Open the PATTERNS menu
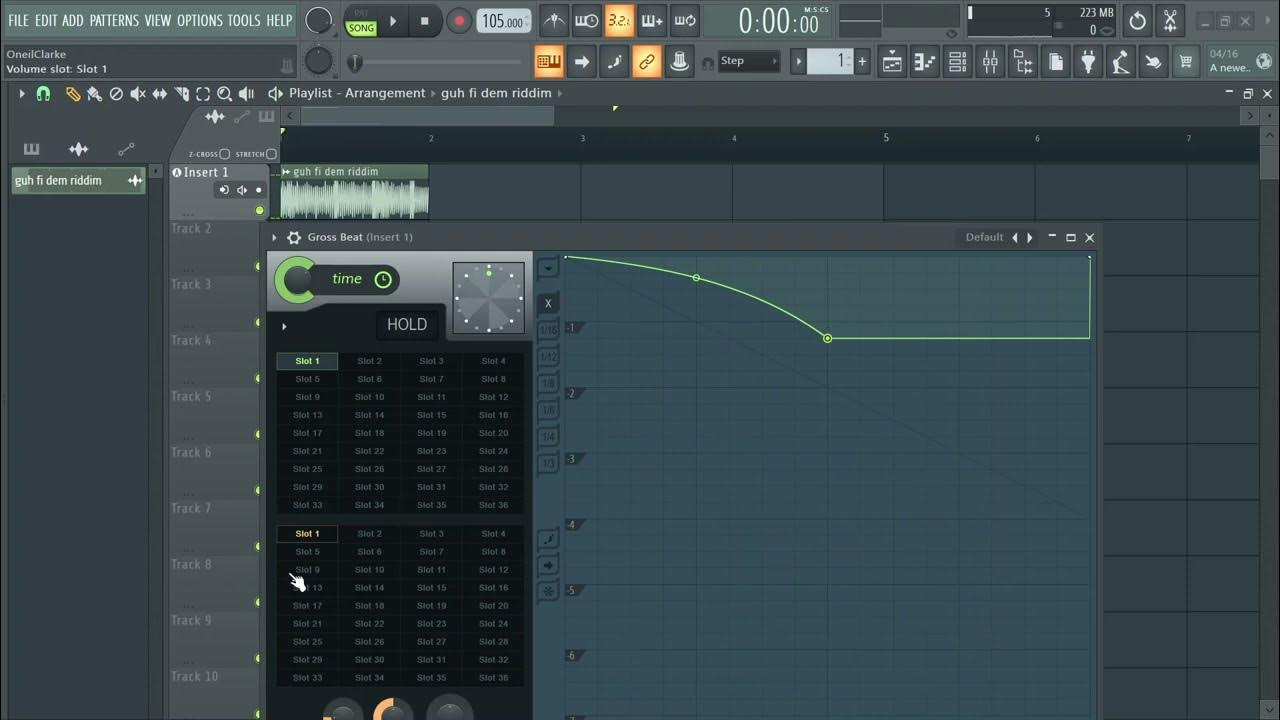1280x720 pixels. (114, 20)
